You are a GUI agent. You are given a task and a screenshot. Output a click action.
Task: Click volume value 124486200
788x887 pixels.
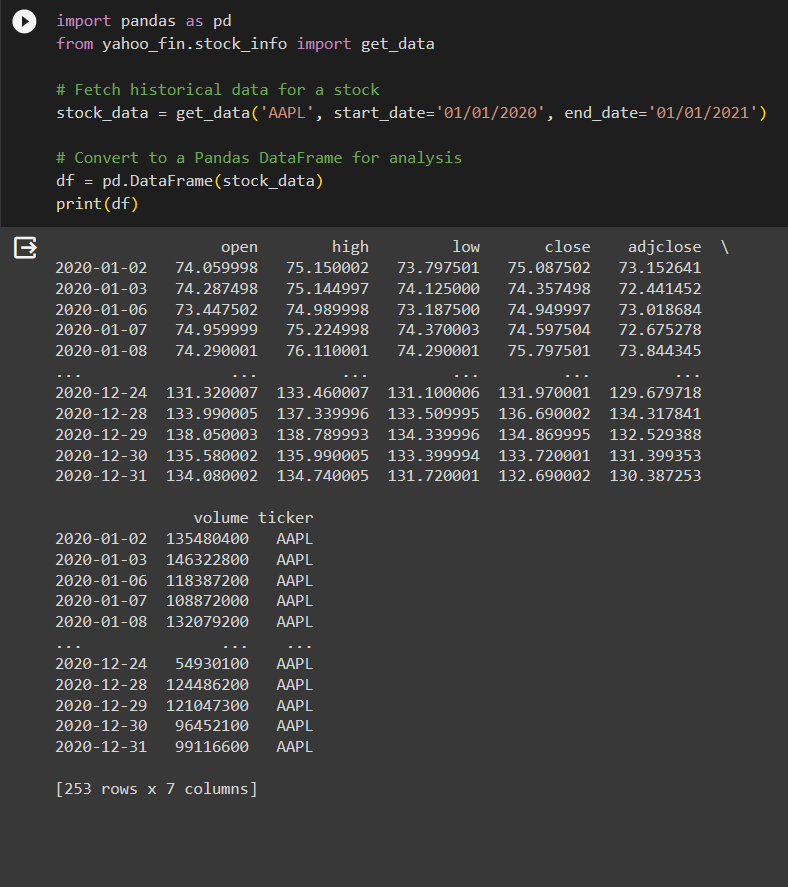(207, 684)
